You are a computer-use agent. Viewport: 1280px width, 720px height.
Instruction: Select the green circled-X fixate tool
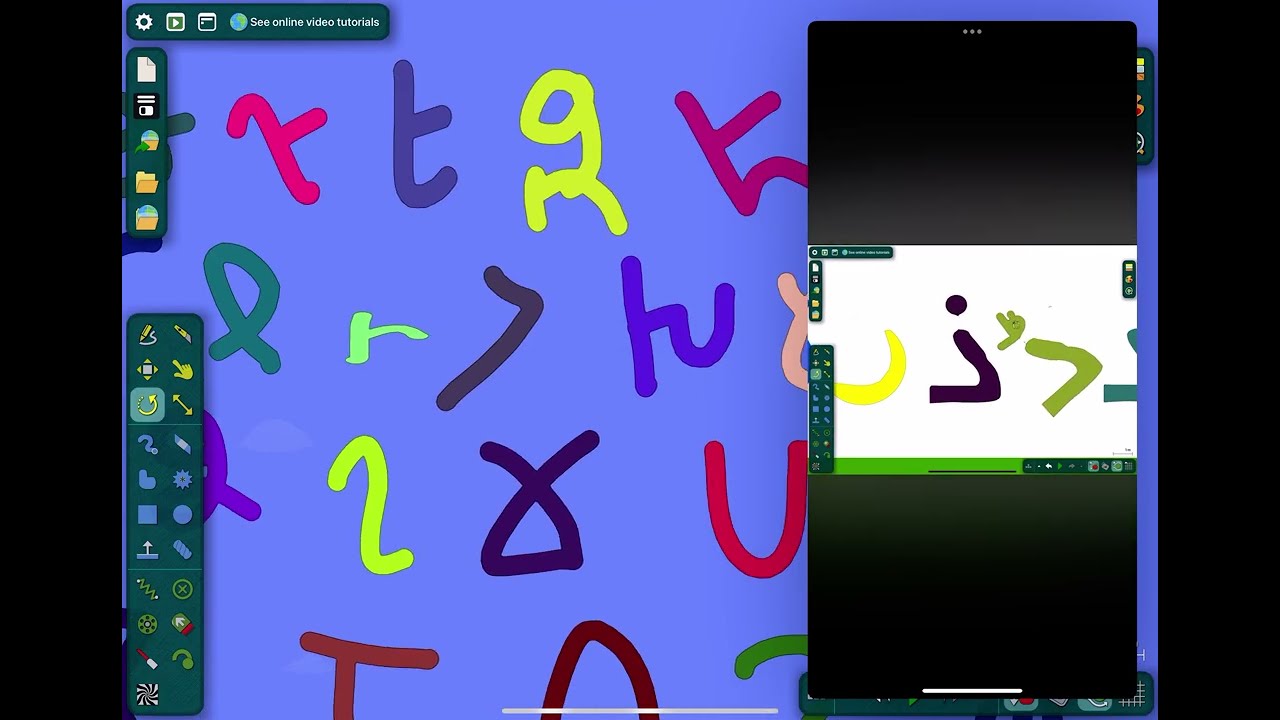tap(182, 589)
